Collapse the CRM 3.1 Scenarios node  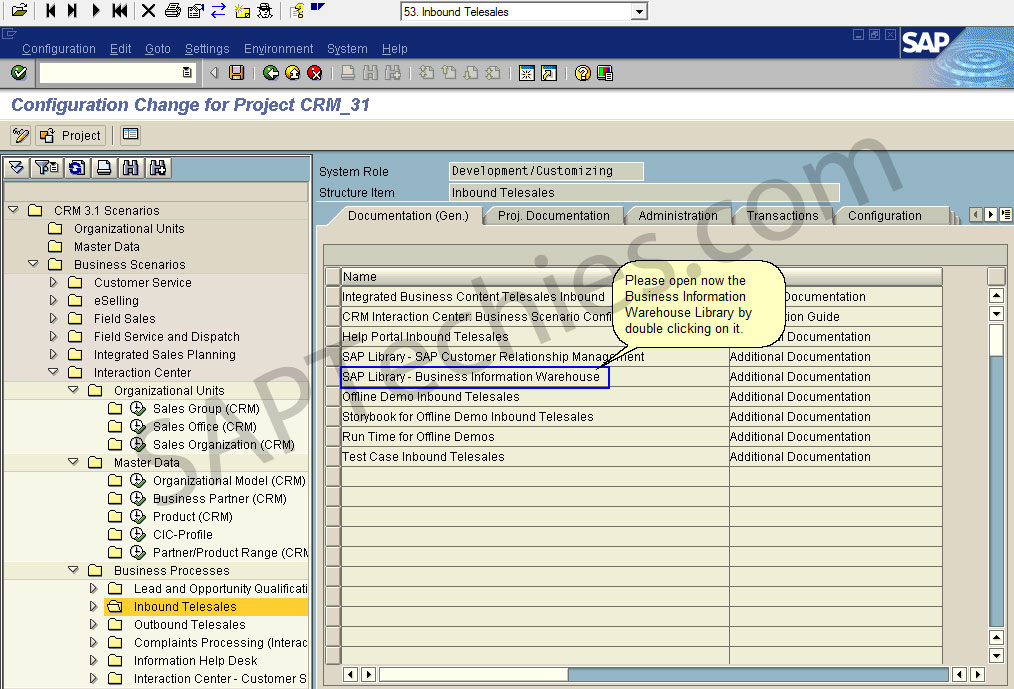point(13,210)
